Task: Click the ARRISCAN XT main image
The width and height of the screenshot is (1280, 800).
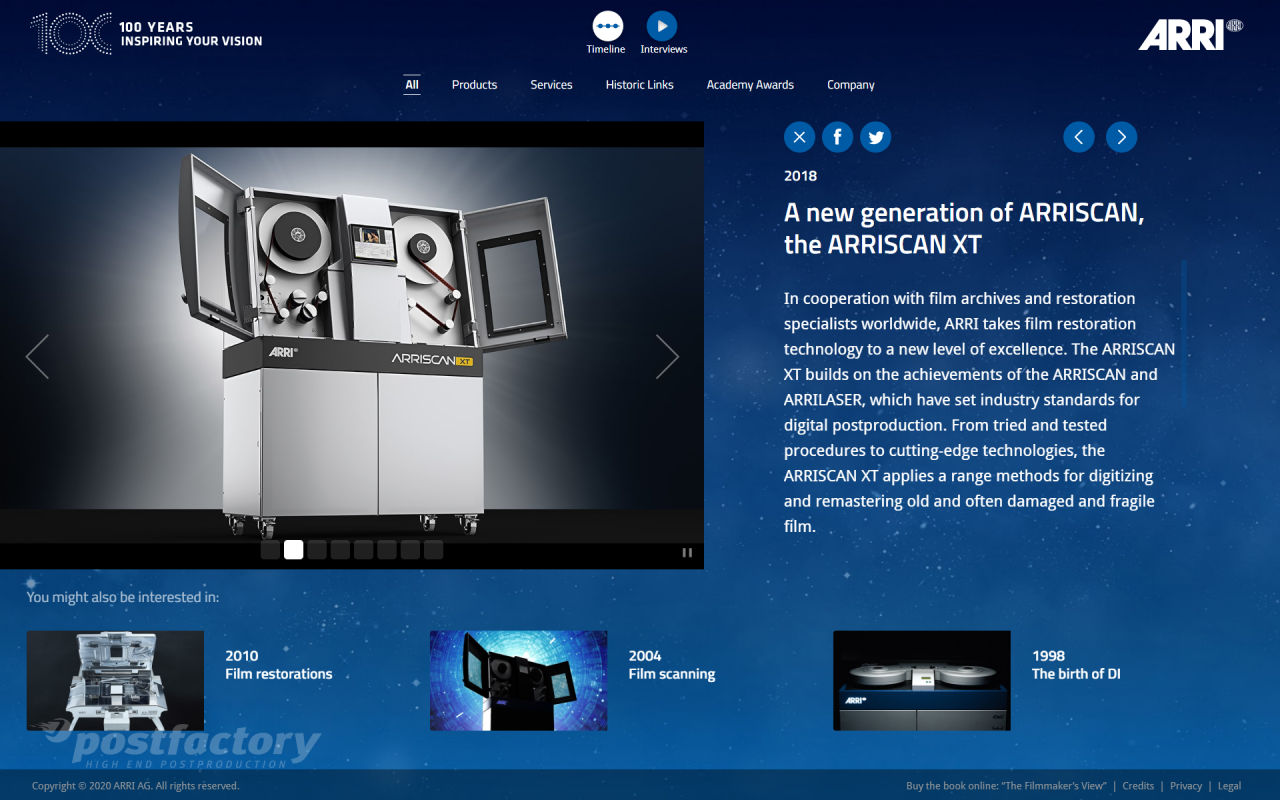Action: tap(352, 345)
